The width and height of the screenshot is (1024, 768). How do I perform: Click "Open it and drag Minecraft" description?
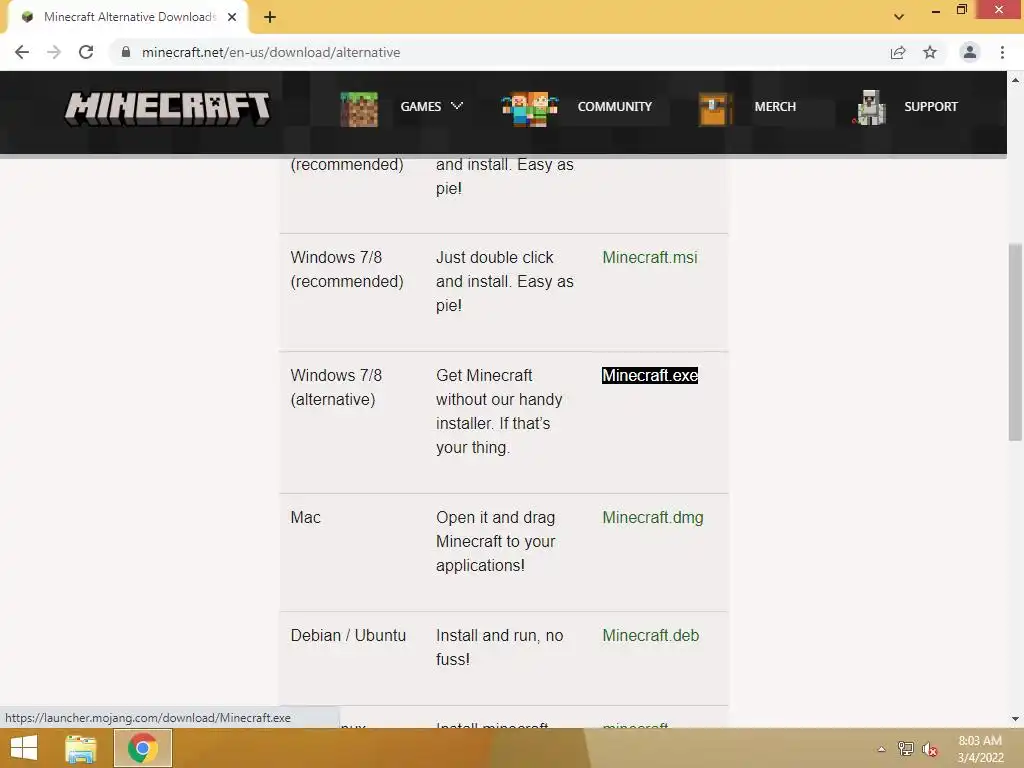[x=496, y=541]
